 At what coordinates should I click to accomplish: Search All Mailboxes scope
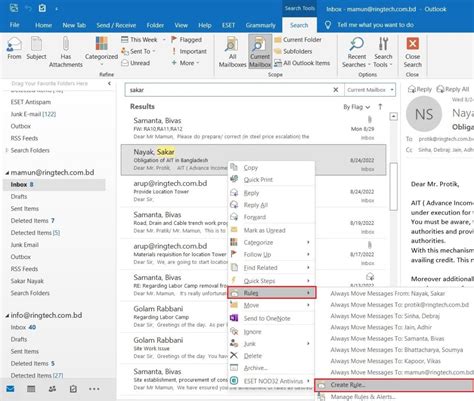tap(232, 52)
